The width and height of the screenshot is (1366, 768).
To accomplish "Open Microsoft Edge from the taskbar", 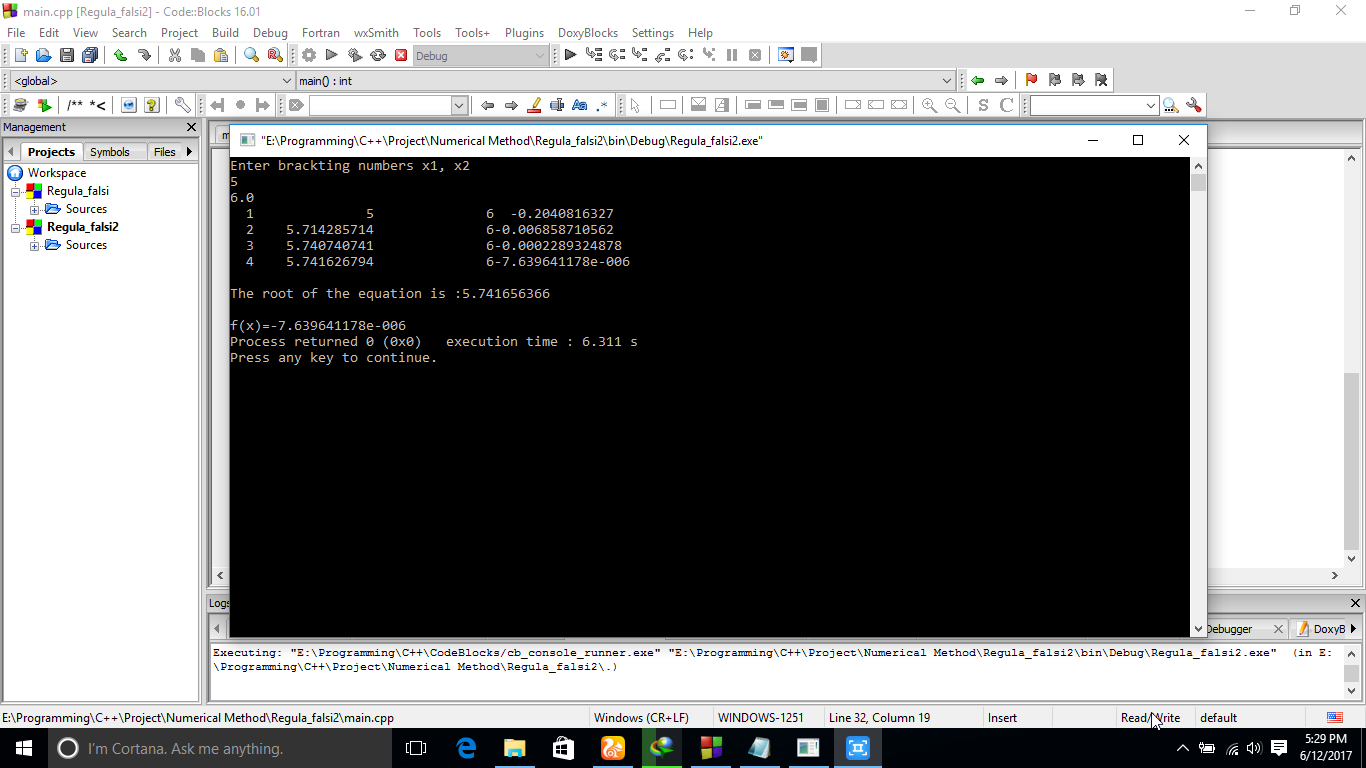I will click(x=466, y=748).
